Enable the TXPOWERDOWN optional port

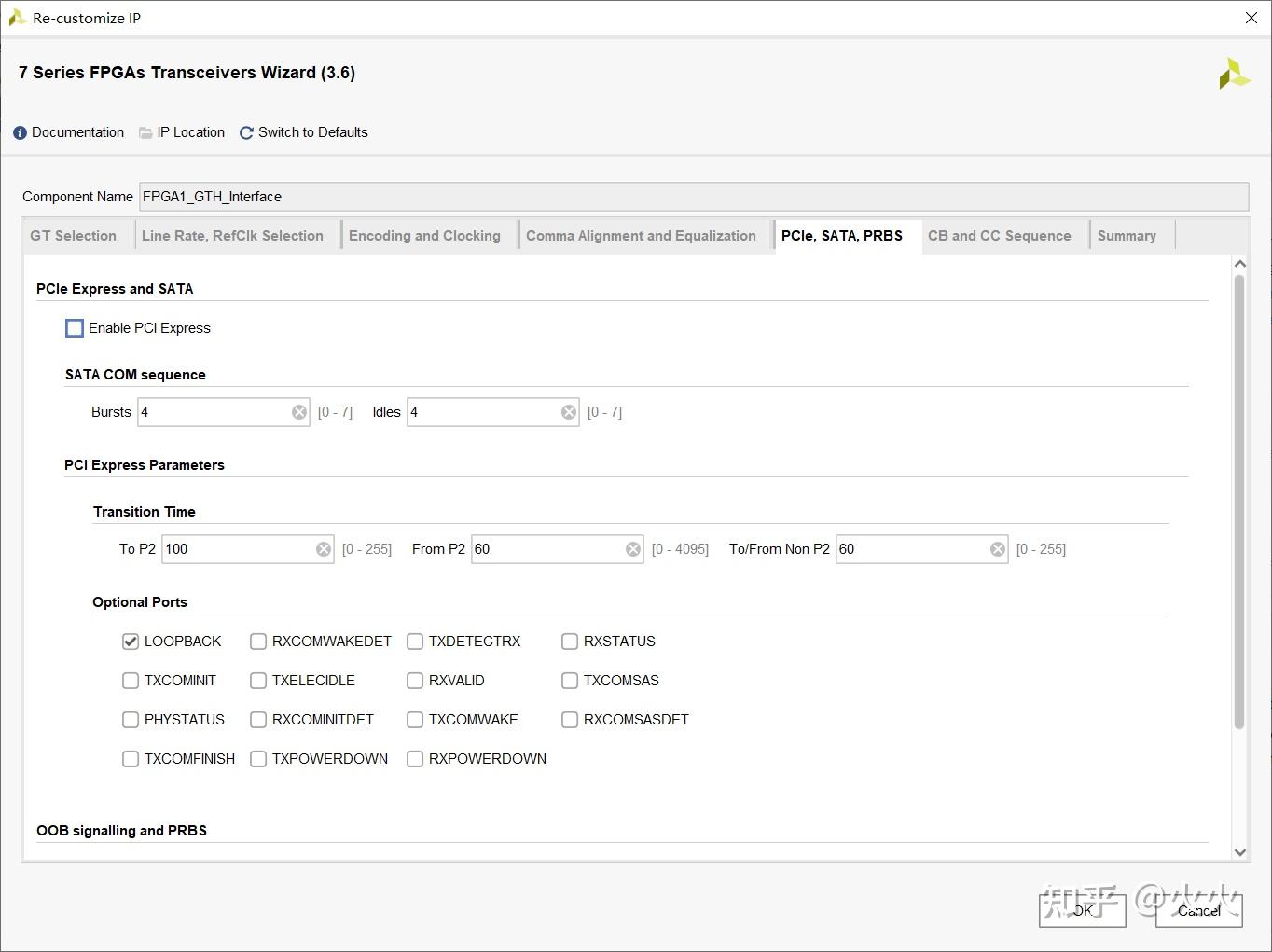258,759
